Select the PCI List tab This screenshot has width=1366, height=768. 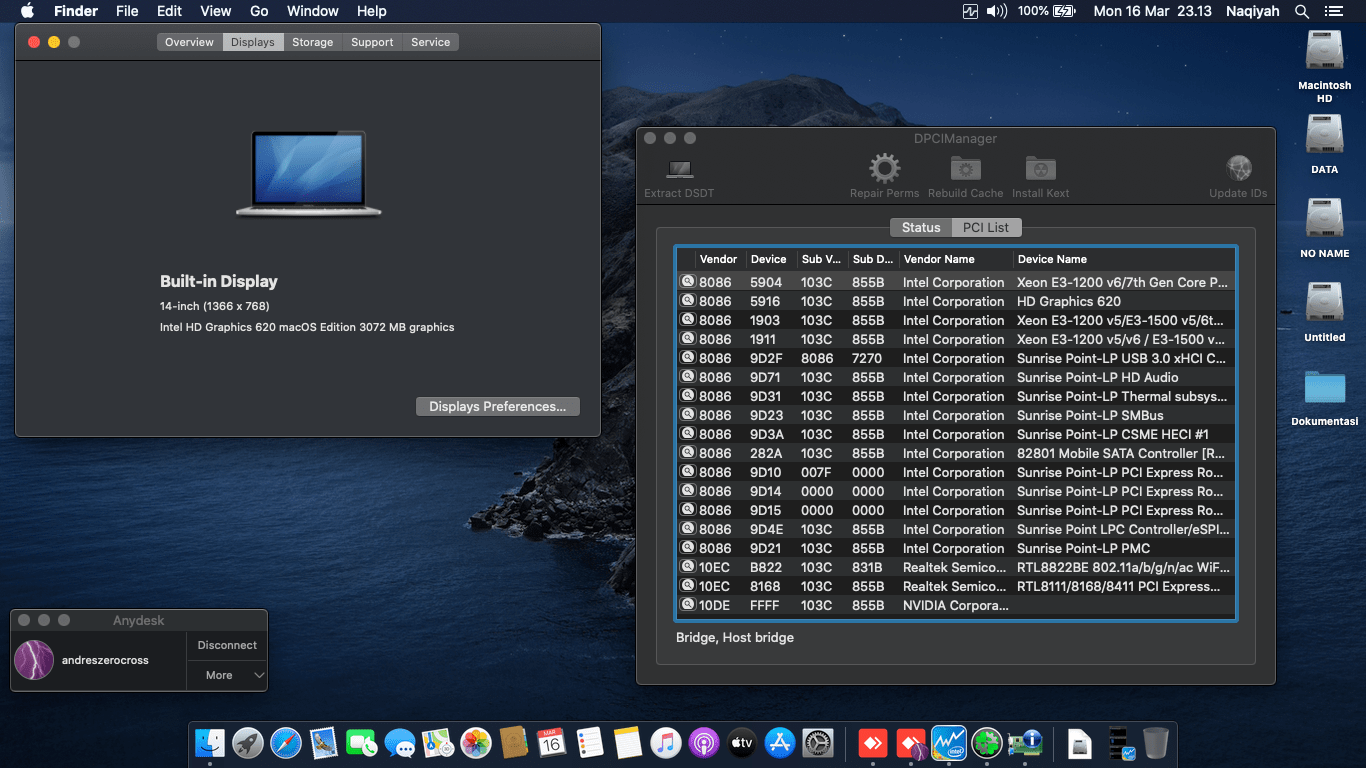986,227
